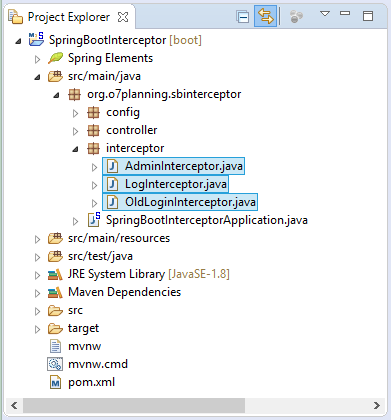Select the src/main/java label
This screenshot has height=420, width=391.
pyautogui.click(x=104, y=76)
